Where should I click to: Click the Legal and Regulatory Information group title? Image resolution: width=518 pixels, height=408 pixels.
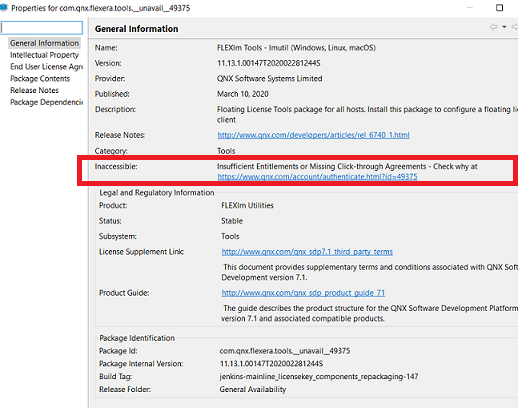click(x=157, y=193)
